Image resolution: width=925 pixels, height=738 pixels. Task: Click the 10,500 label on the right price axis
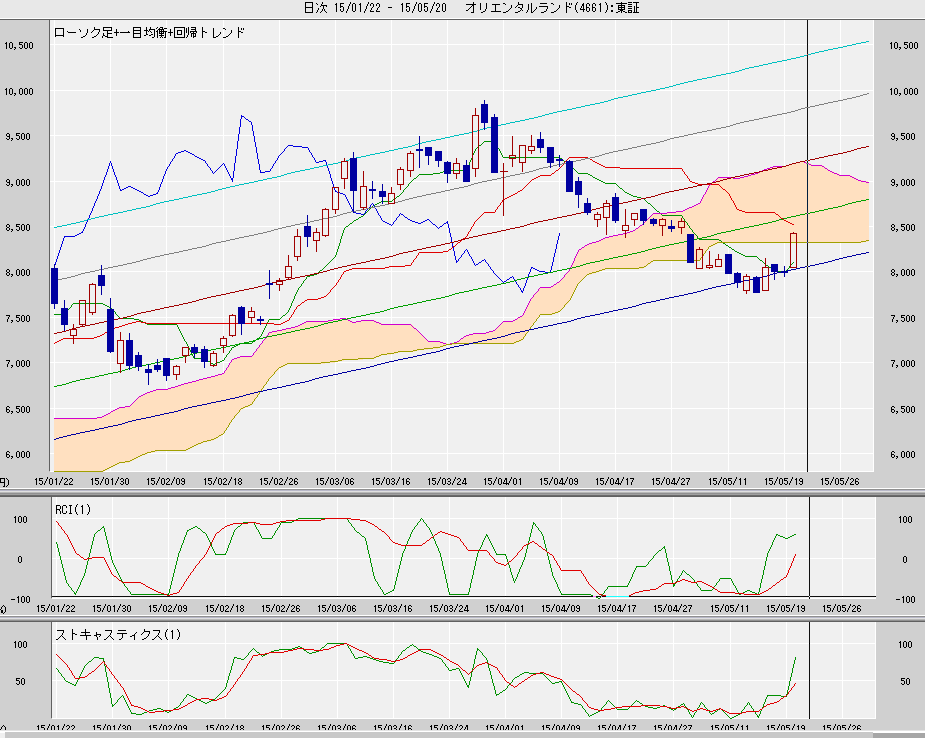pyautogui.click(x=903, y=46)
